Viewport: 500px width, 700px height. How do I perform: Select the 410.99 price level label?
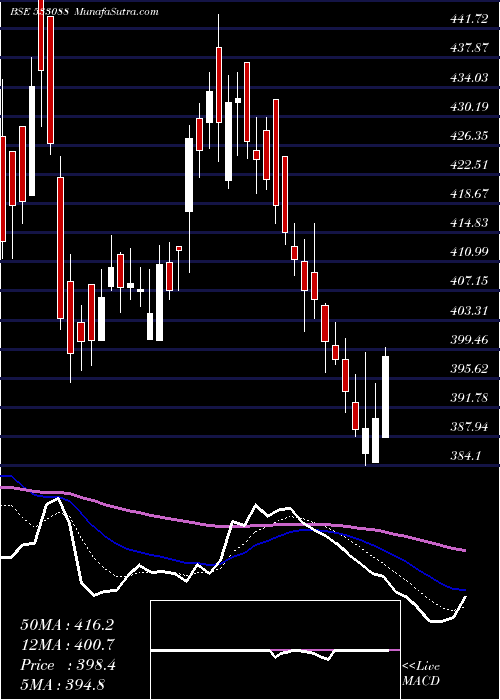pos(469,252)
